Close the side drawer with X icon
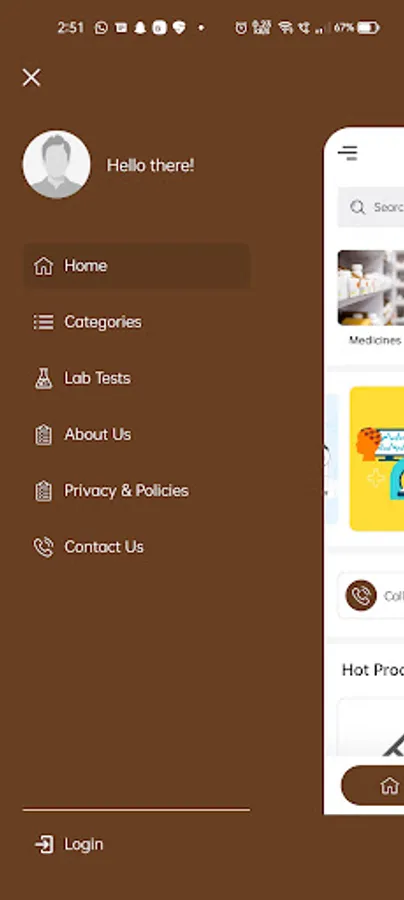The width and height of the screenshot is (404, 900). coord(32,77)
